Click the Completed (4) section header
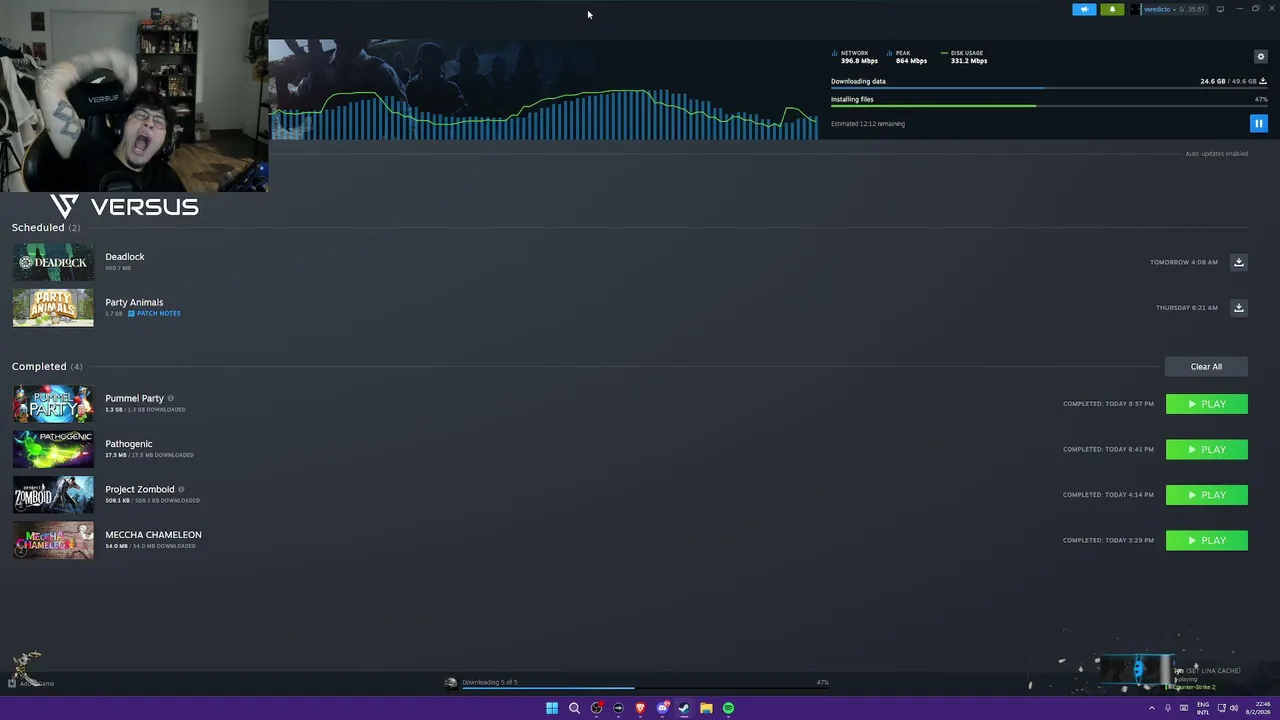 coord(47,367)
